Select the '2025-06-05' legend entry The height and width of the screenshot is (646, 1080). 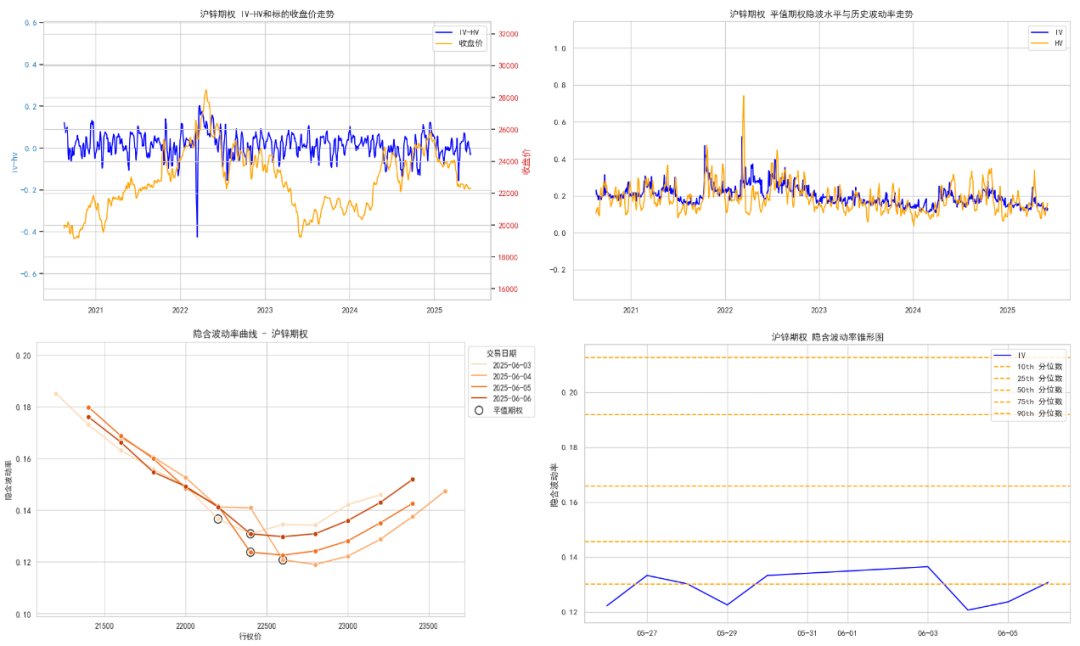(x=501, y=388)
